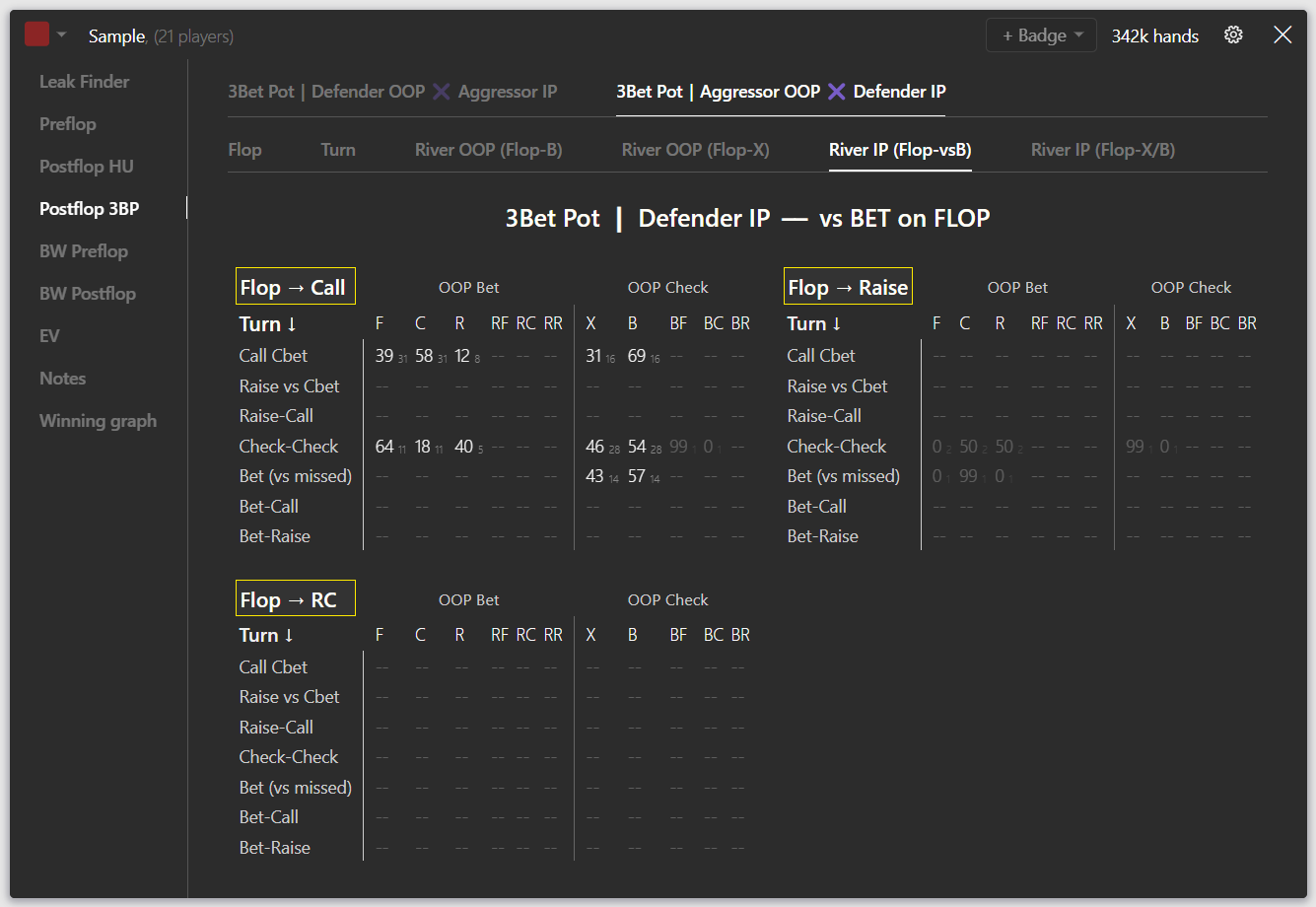Open Notes section in sidebar

coord(63,379)
